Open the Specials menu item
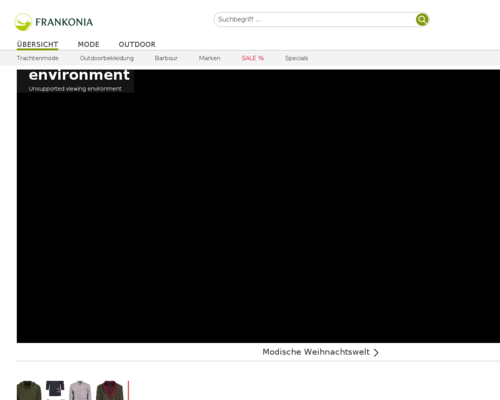This screenshot has height=400, width=500. pyautogui.click(x=296, y=58)
